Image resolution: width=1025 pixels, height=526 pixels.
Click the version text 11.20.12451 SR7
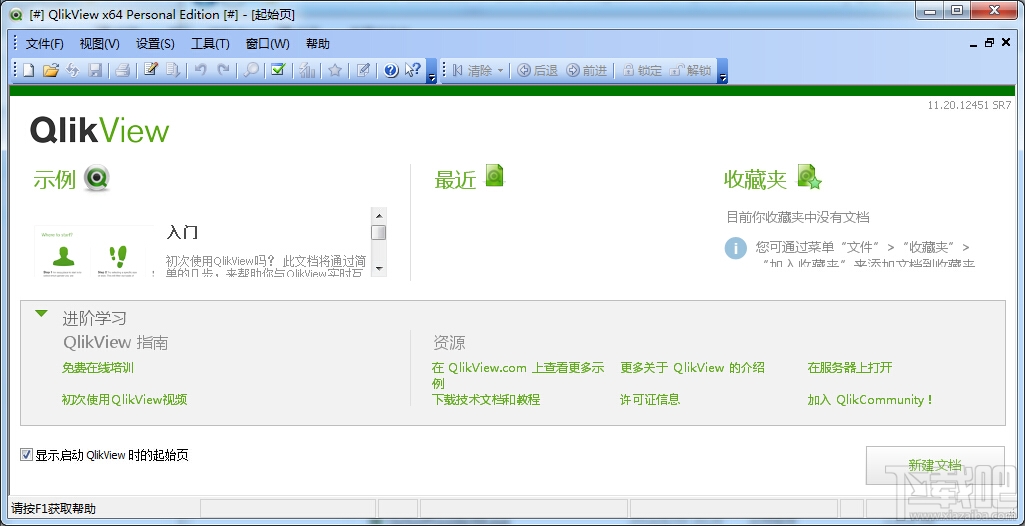(x=969, y=105)
